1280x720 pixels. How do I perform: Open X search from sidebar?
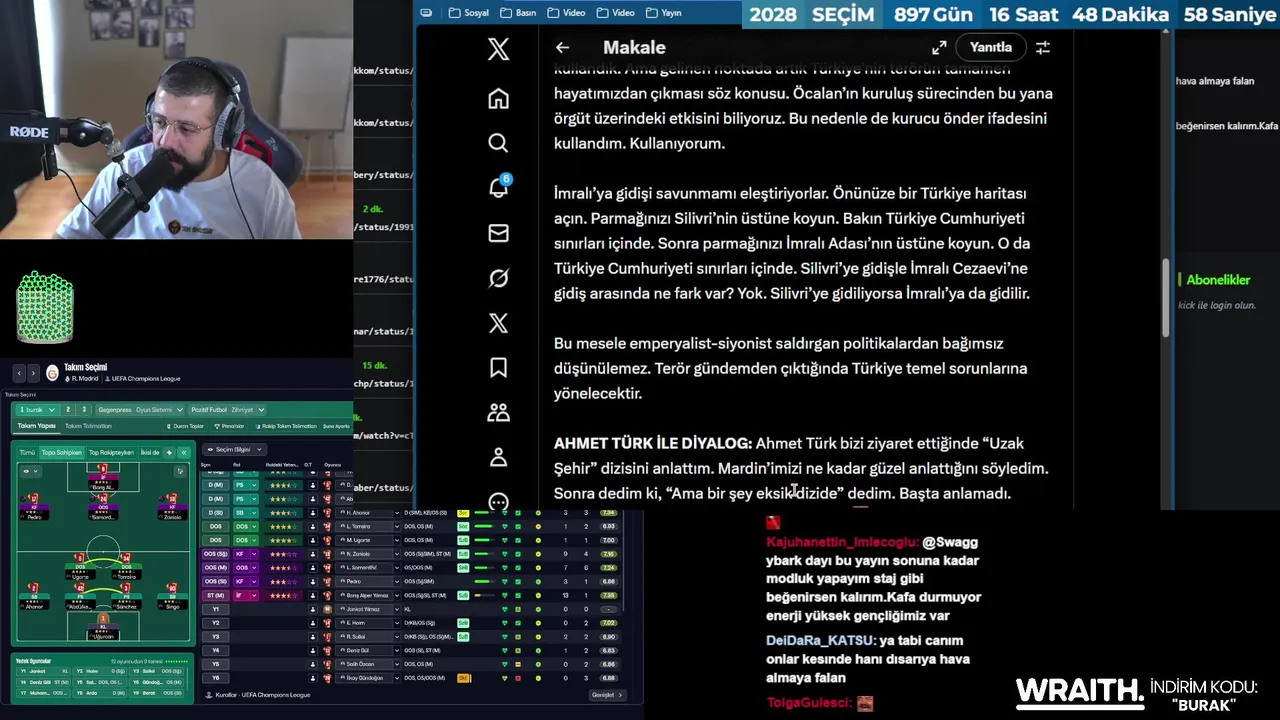coord(498,143)
